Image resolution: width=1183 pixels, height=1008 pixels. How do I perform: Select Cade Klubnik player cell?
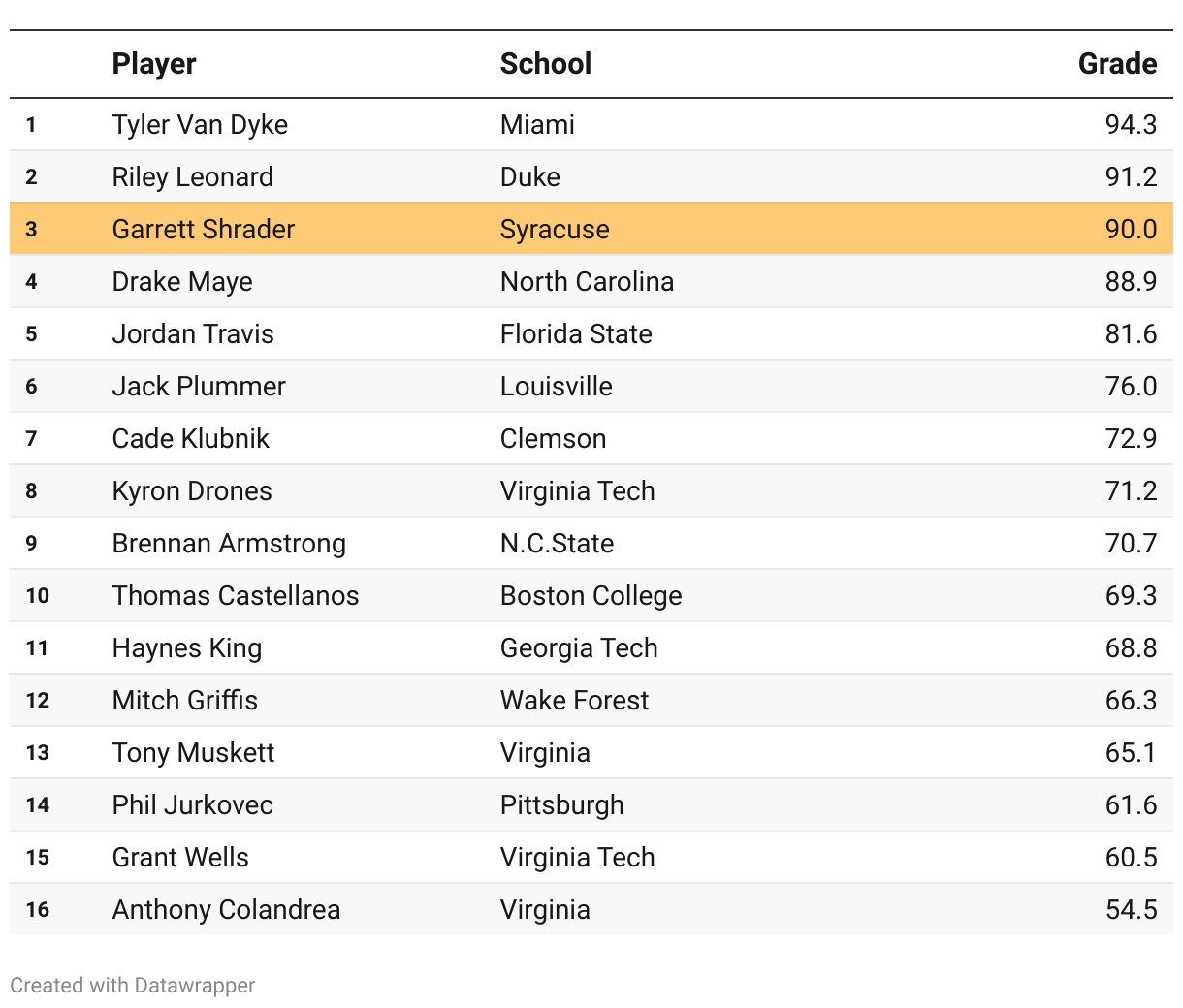191,439
